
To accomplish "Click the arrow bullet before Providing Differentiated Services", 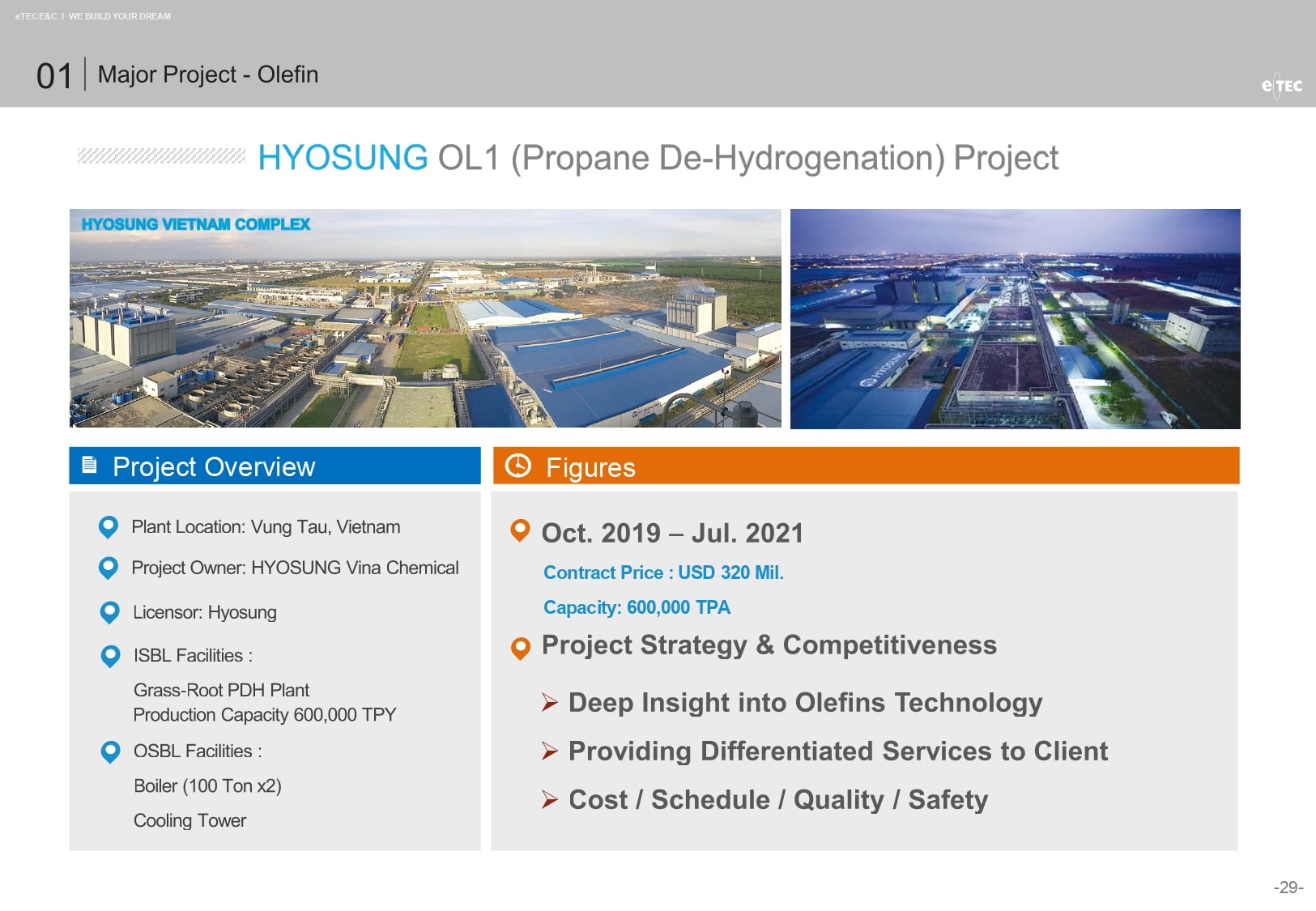I will coord(550,751).
